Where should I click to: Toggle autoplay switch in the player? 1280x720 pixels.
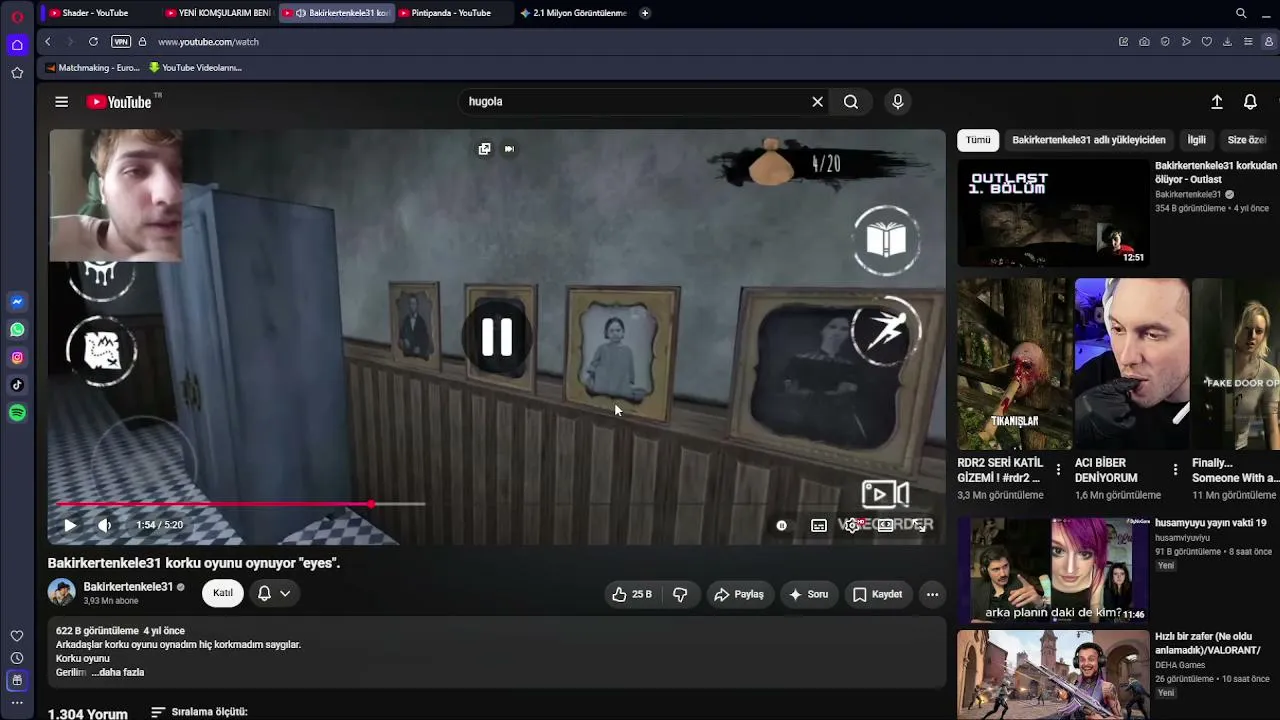point(781,525)
